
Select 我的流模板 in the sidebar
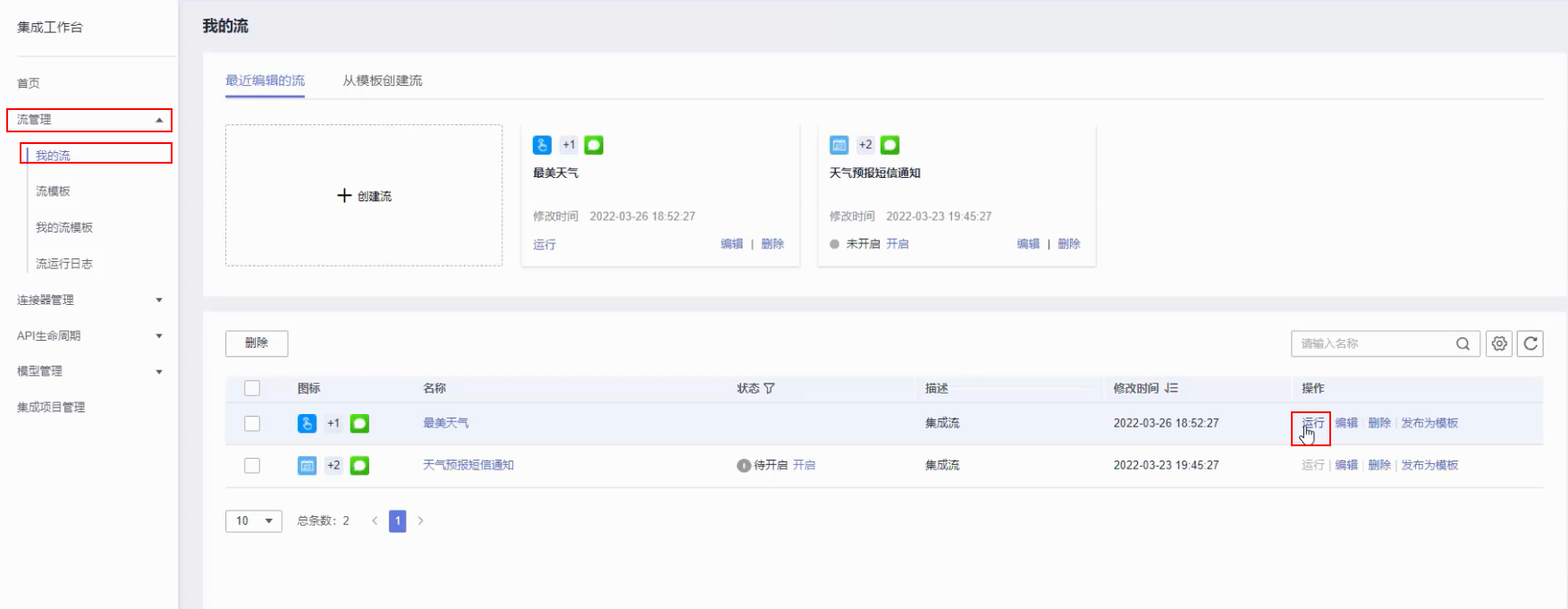click(64, 228)
